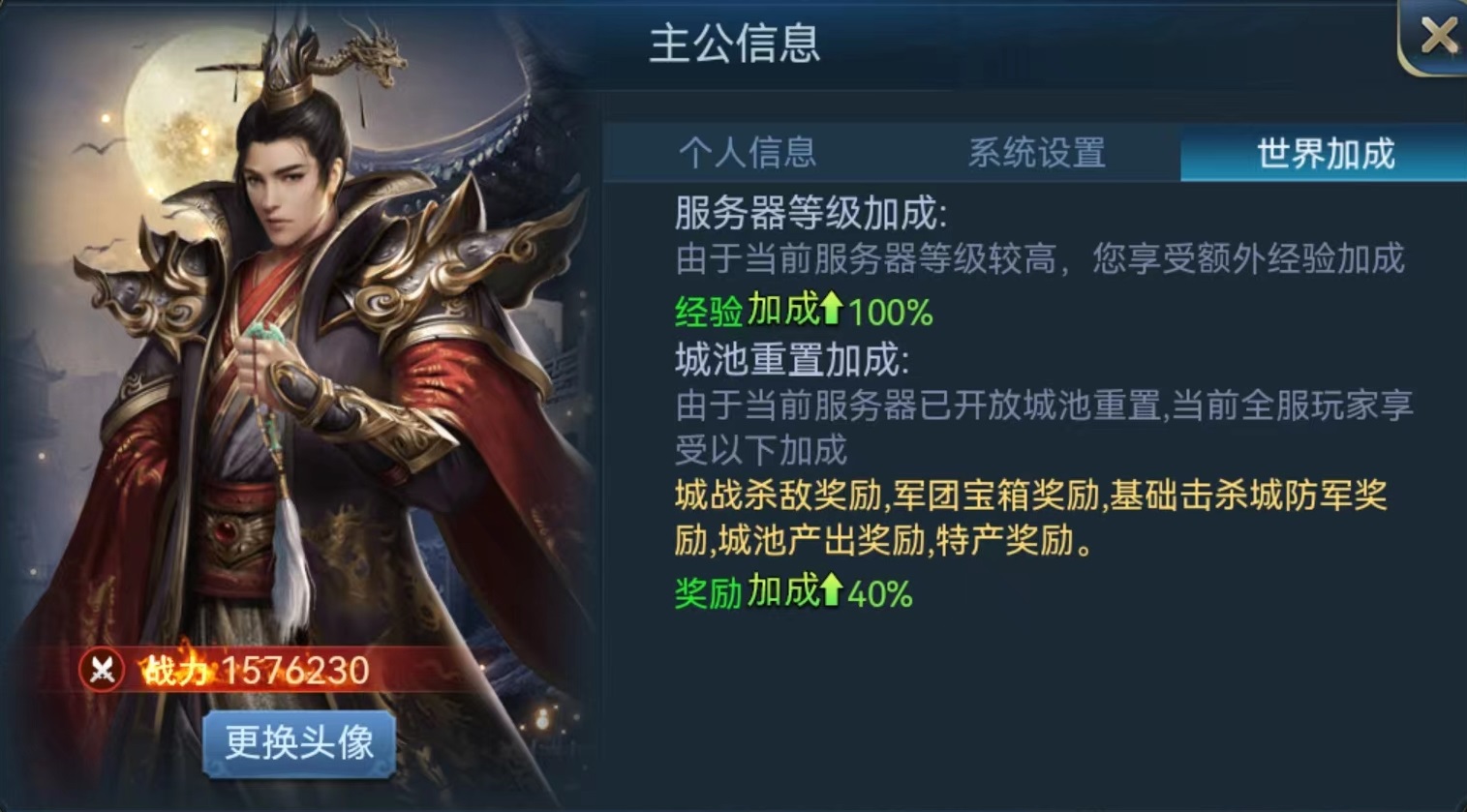This screenshot has height=812, width=1467.
Task: Select the 城池重置加成 heading
Action: (792, 360)
